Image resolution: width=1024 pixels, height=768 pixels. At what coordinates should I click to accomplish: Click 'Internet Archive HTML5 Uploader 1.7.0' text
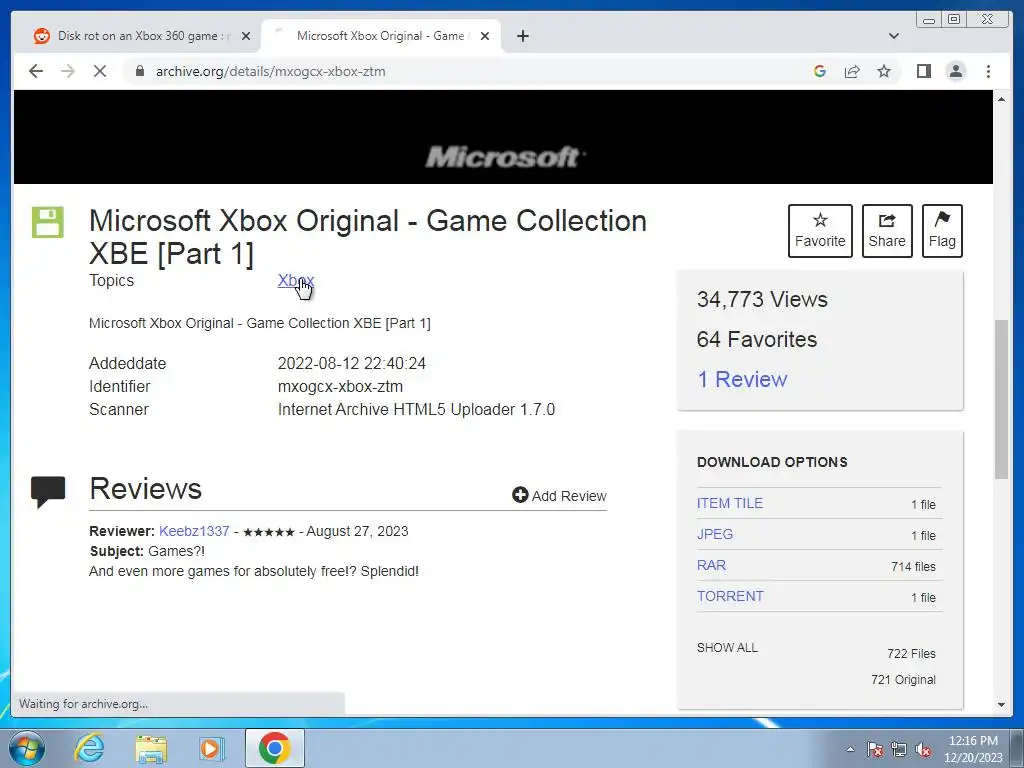(x=416, y=409)
